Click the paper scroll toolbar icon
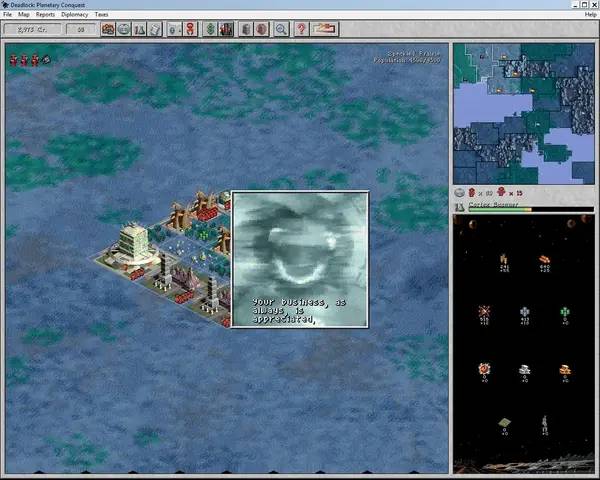Image resolution: width=600 pixels, height=480 pixels. coord(155,29)
